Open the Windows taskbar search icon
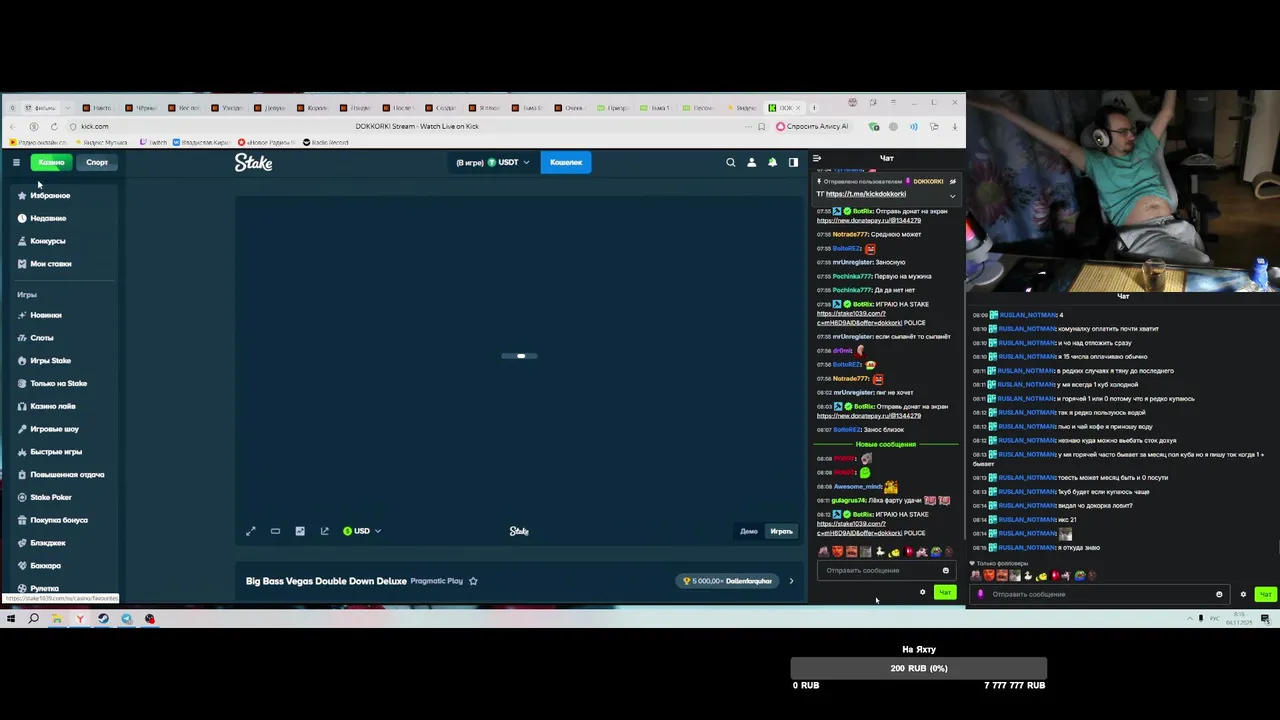The image size is (1280, 720). tap(33, 619)
